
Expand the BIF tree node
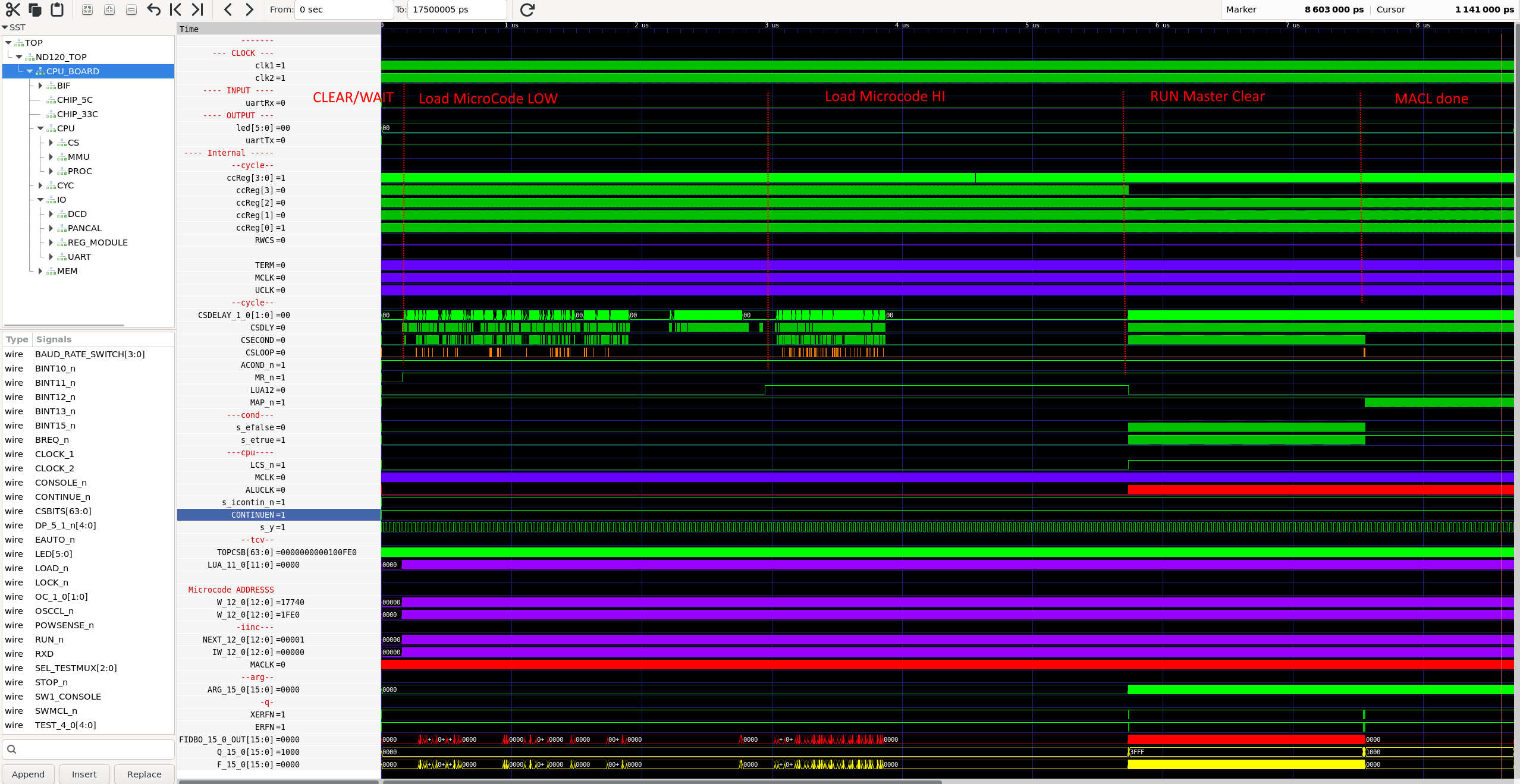[x=40, y=86]
